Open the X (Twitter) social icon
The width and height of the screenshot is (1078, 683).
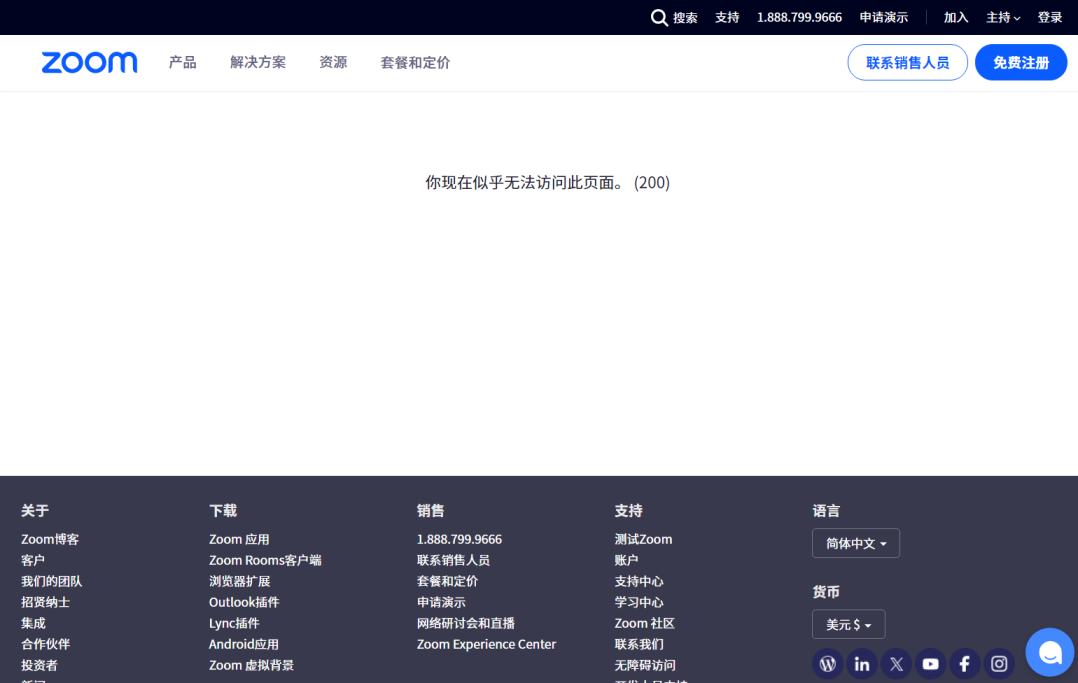click(896, 663)
